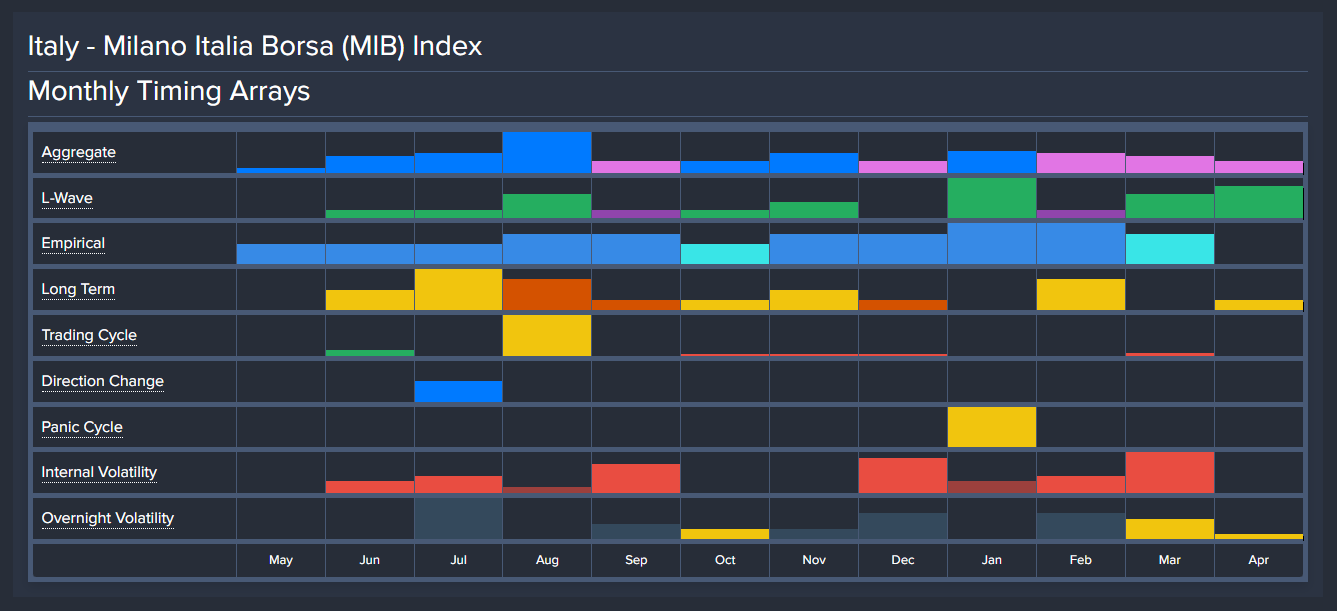Click the Aug month label
Viewport: 1337px width, 611px height.
(547, 560)
